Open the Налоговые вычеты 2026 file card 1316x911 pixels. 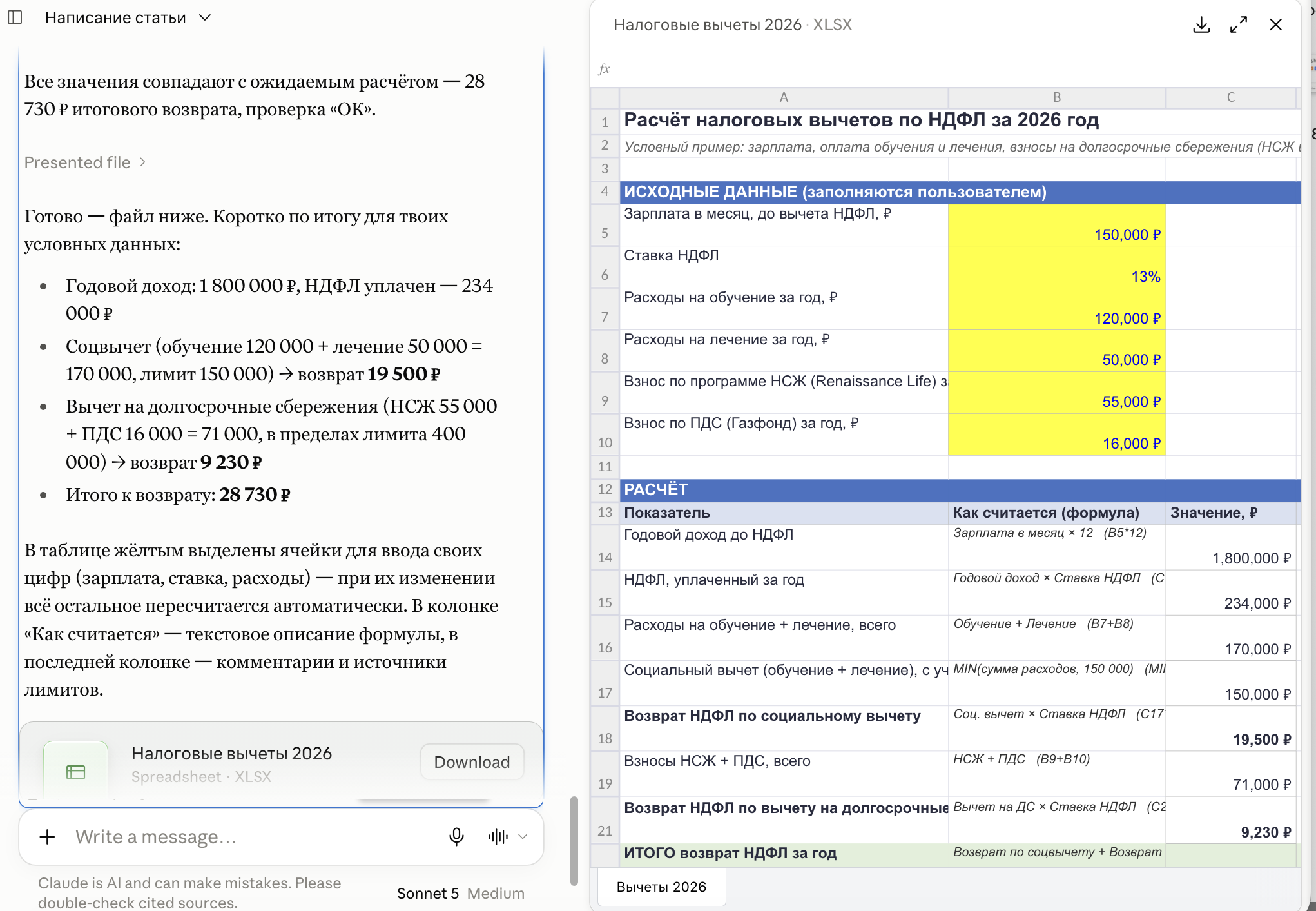click(281, 763)
